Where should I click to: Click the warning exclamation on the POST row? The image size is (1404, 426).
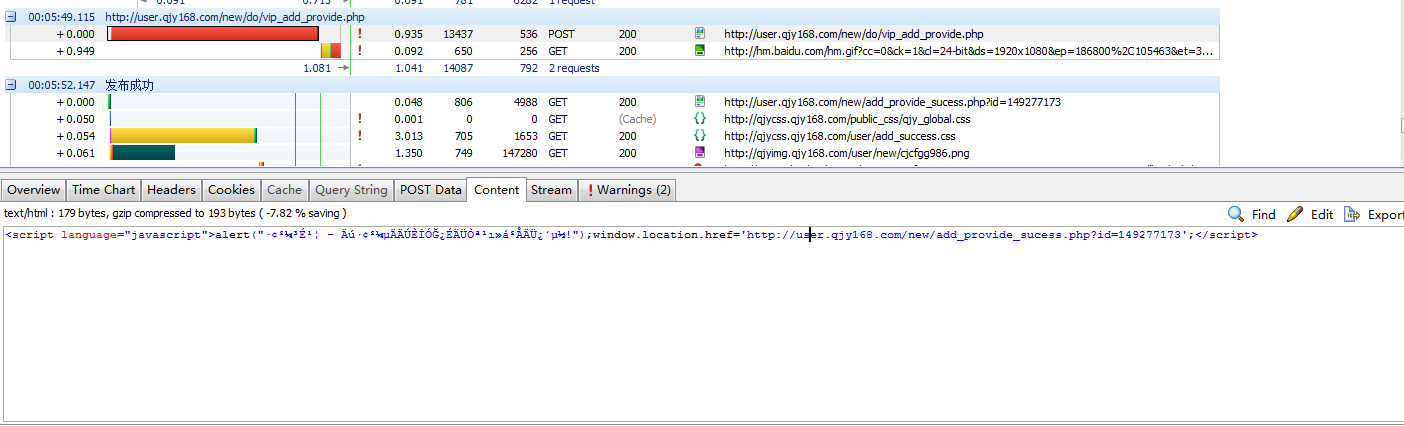pyautogui.click(x=359, y=34)
